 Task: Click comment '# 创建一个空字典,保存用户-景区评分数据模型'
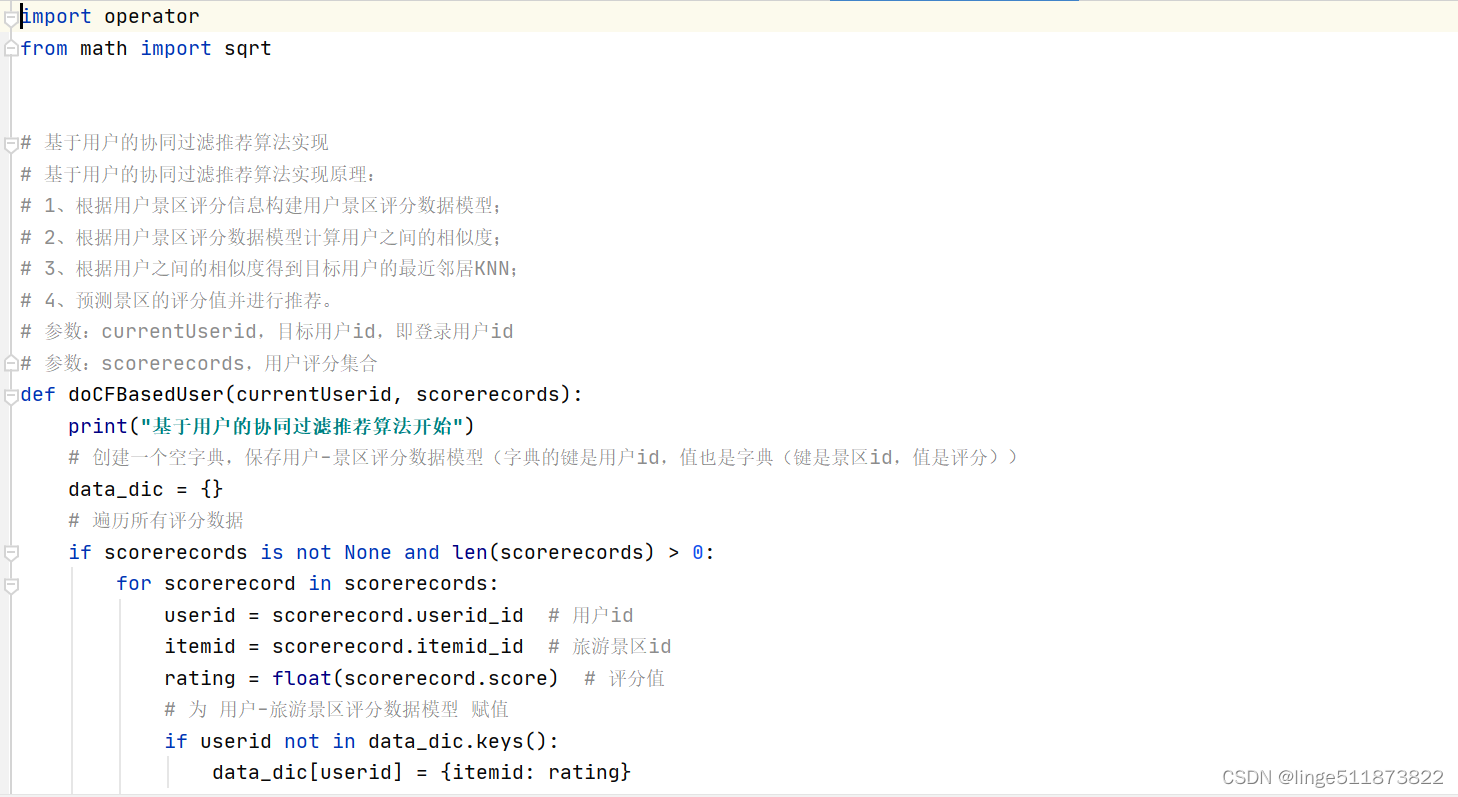click(543, 458)
